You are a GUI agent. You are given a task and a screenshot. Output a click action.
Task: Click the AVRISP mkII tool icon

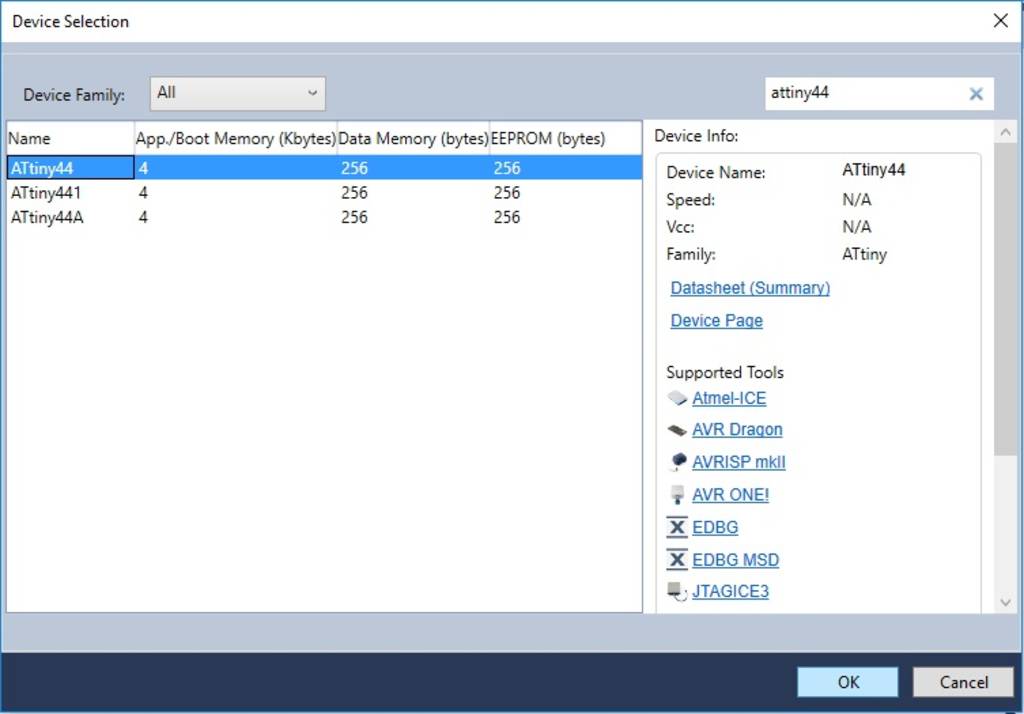[678, 461]
